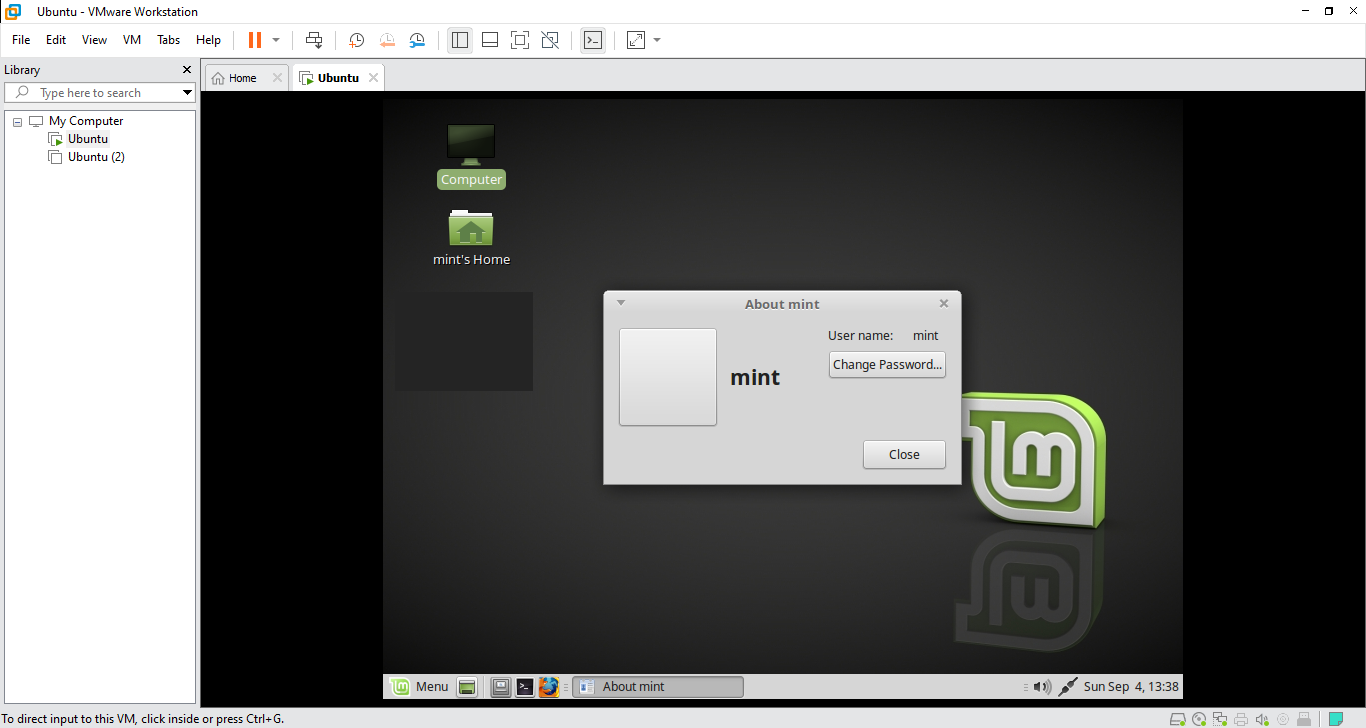Click Change Password in About mint dialog

tap(887, 365)
